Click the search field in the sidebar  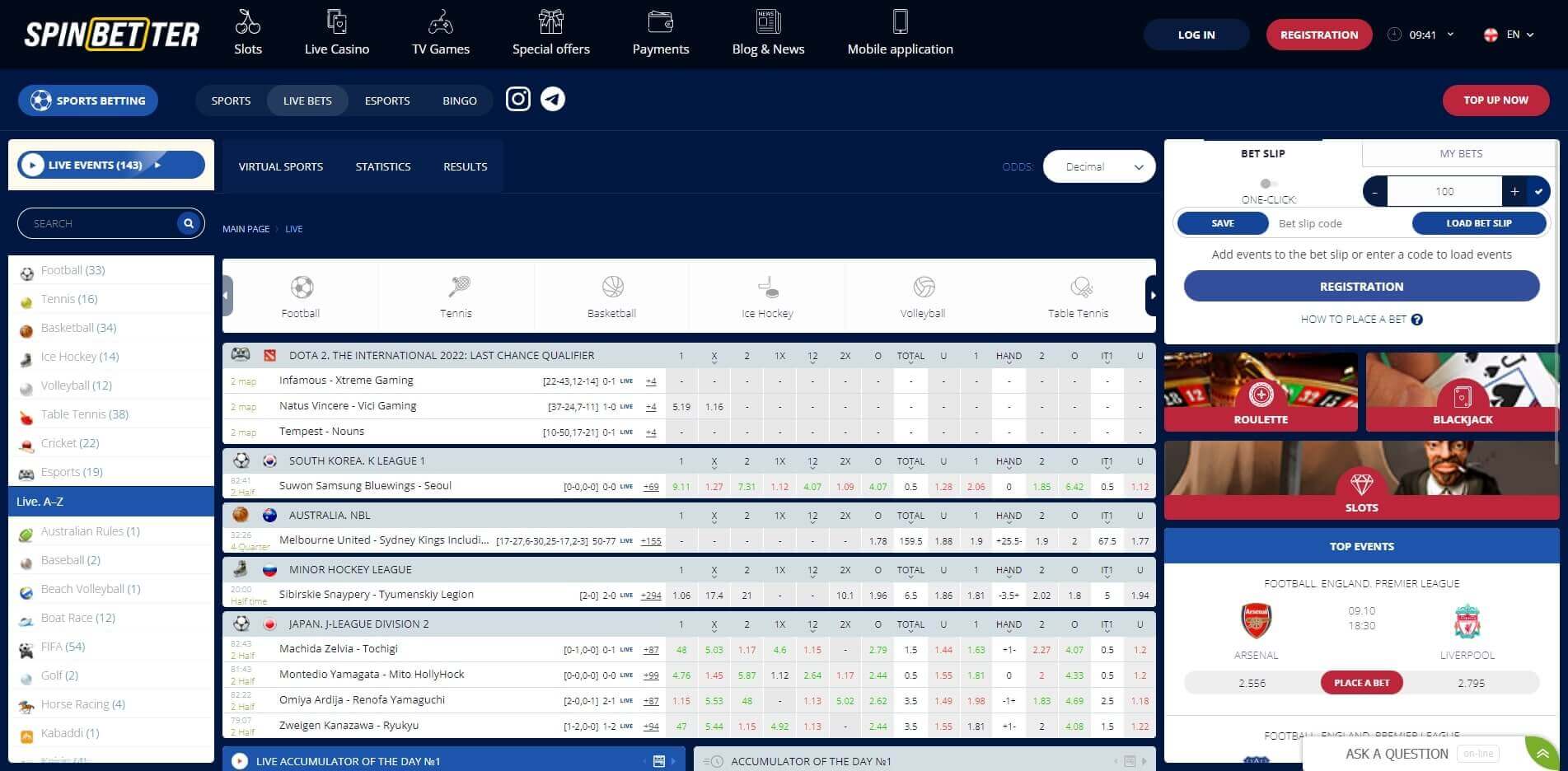[99, 222]
